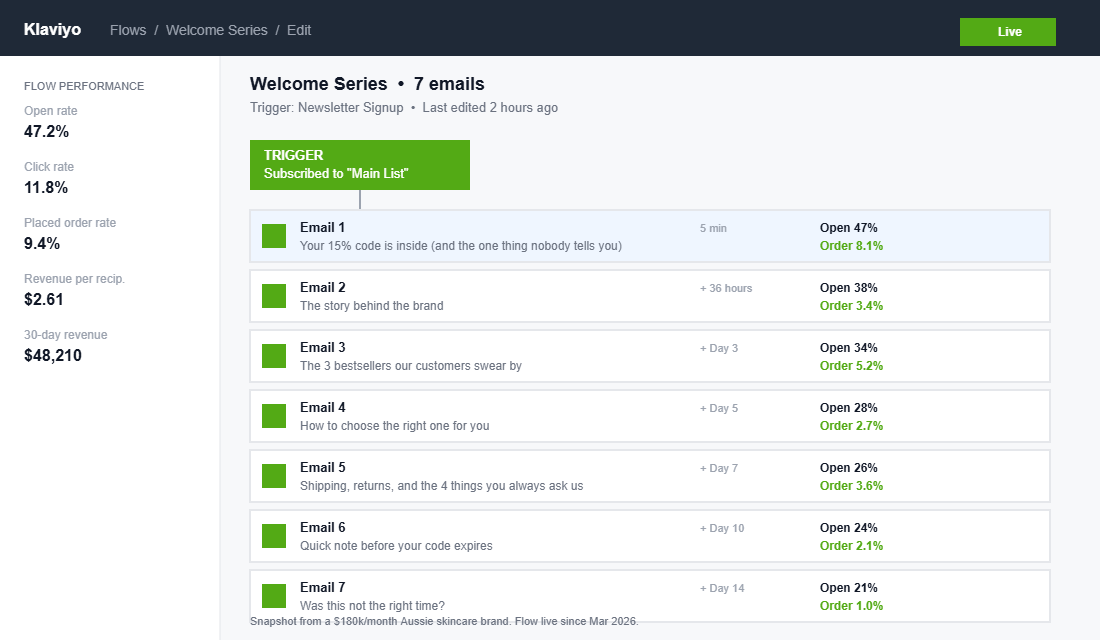1100x640 pixels.
Task: Click the "Welcome Series • 7 emails" heading
Action: coord(367,84)
